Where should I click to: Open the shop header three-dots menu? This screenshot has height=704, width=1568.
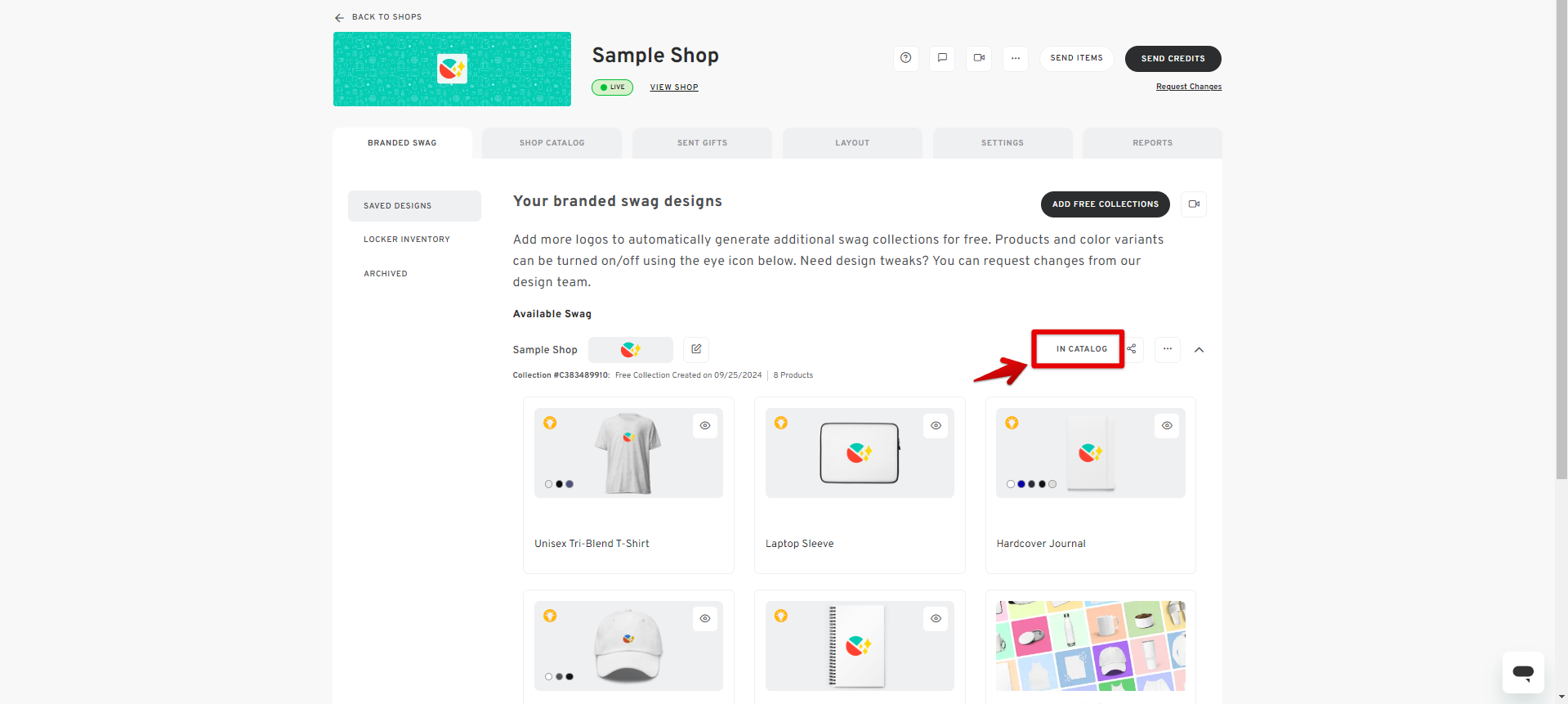tap(1016, 58)
